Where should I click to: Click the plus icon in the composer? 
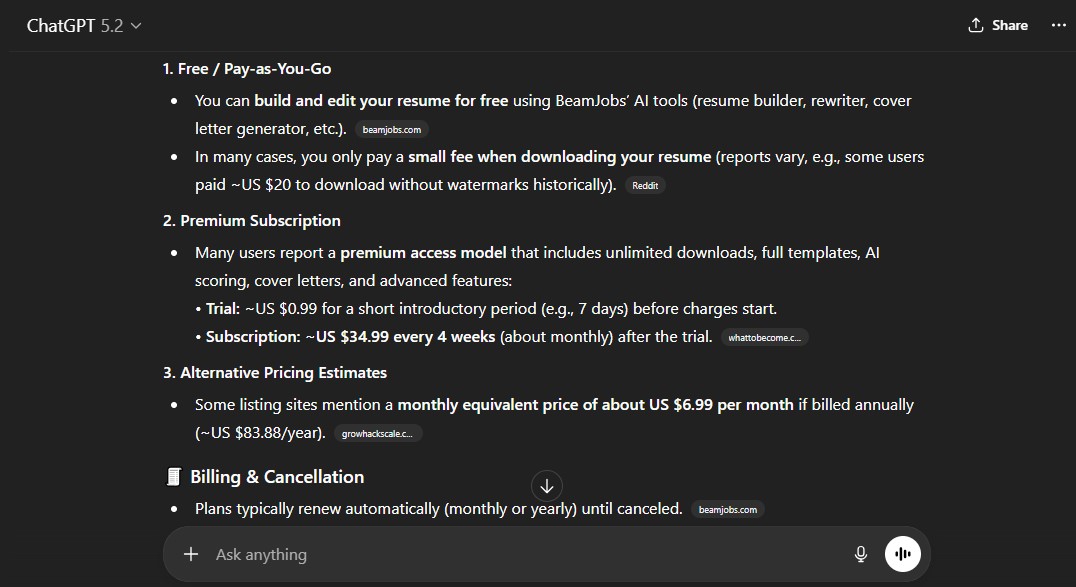[x=190, y=553]
